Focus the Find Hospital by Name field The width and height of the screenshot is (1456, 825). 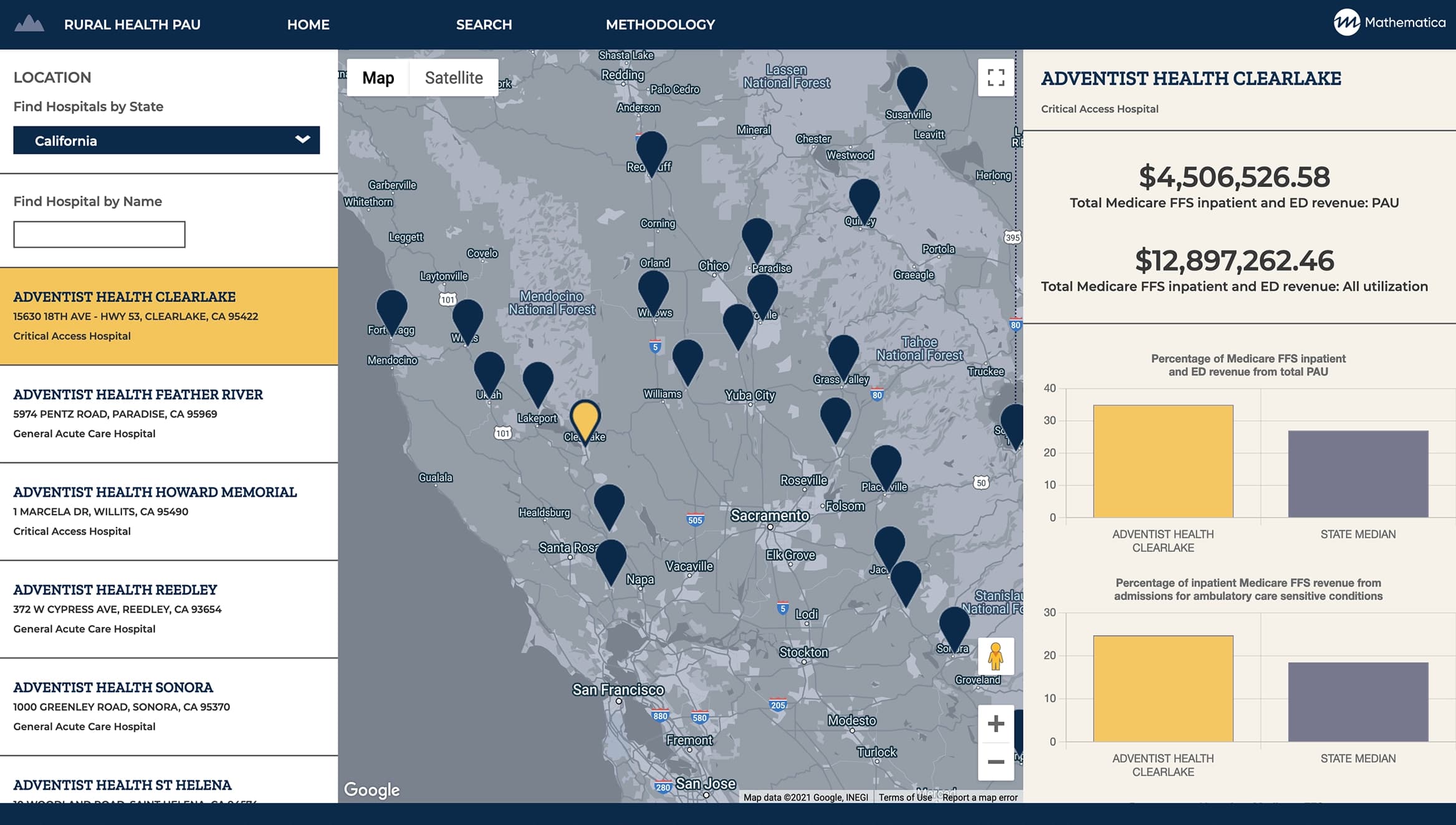99,234
